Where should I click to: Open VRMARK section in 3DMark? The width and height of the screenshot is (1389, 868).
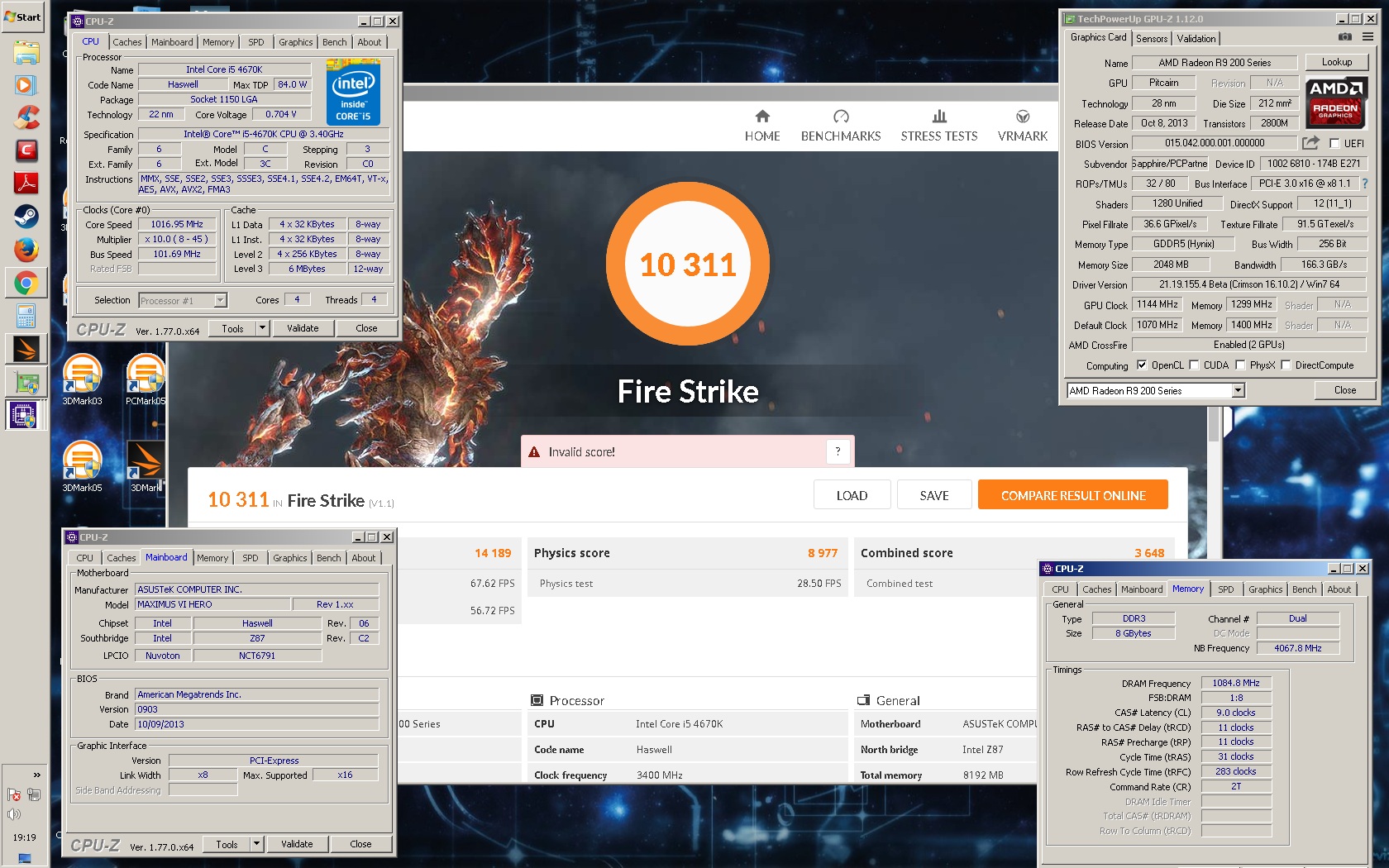click(x=1023, y=126)
